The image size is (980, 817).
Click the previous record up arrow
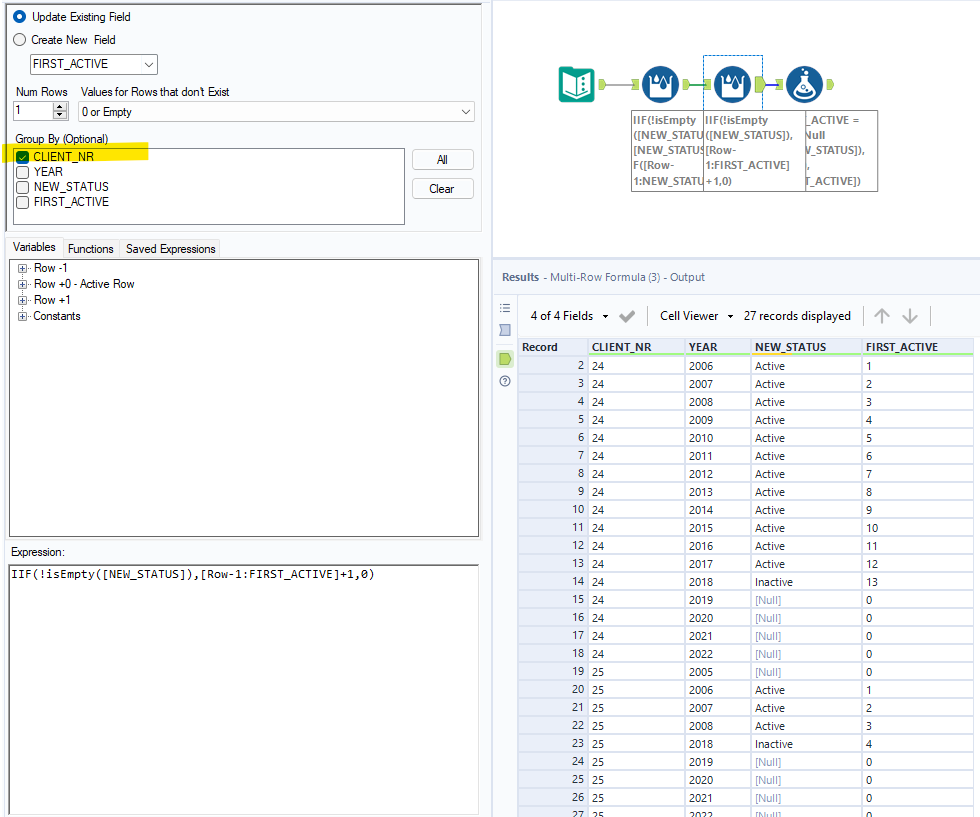882,316
